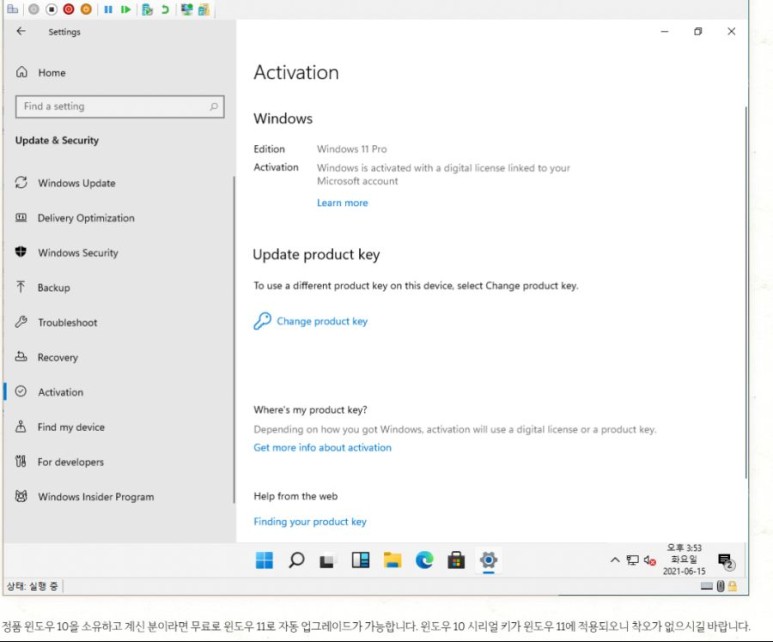
Task: Expand the system tray hidden icons chevron
Action: [615, 560]
